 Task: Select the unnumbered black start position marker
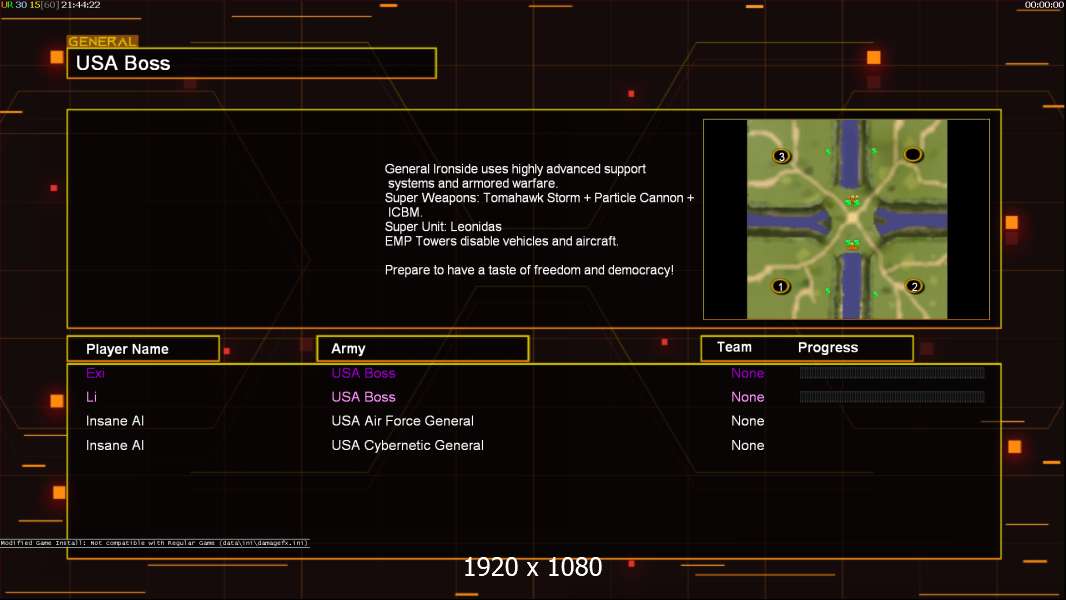coord(913,155)
